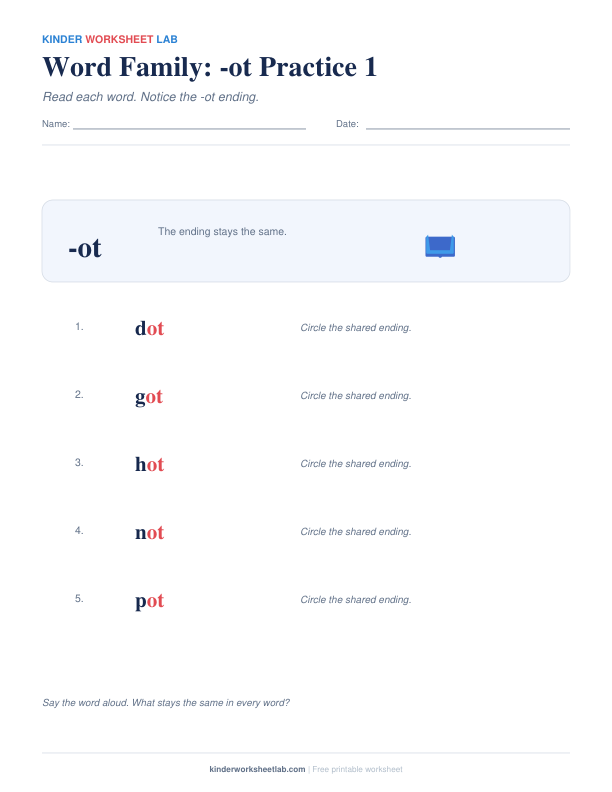
Task: Click the 'Say the word aloud' prompt
Action: point(166,703)
